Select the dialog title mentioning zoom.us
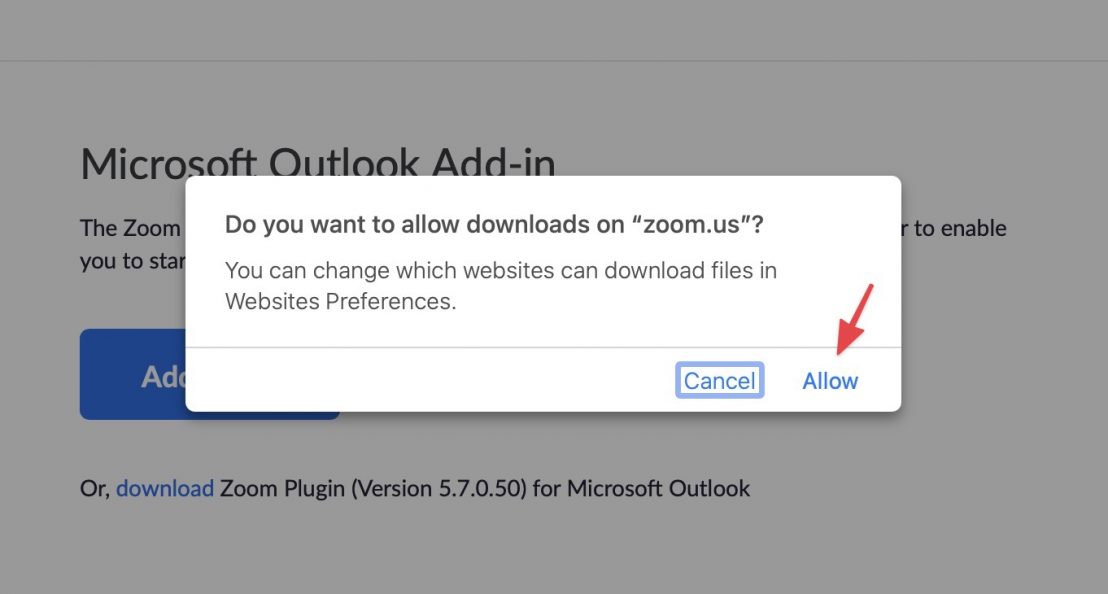 pyautogui.click(x=497, y=224)
